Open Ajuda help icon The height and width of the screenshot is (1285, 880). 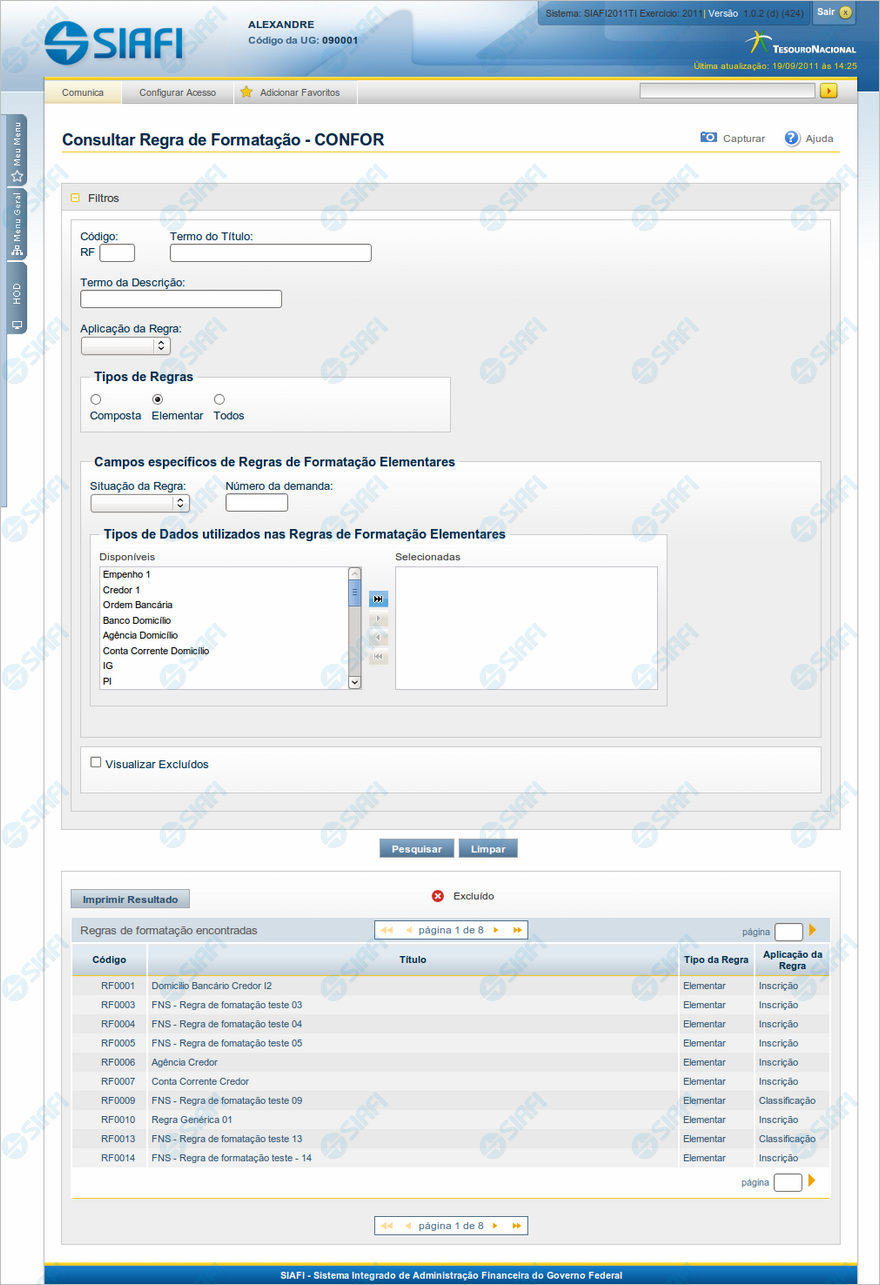[x=792, y=138]
